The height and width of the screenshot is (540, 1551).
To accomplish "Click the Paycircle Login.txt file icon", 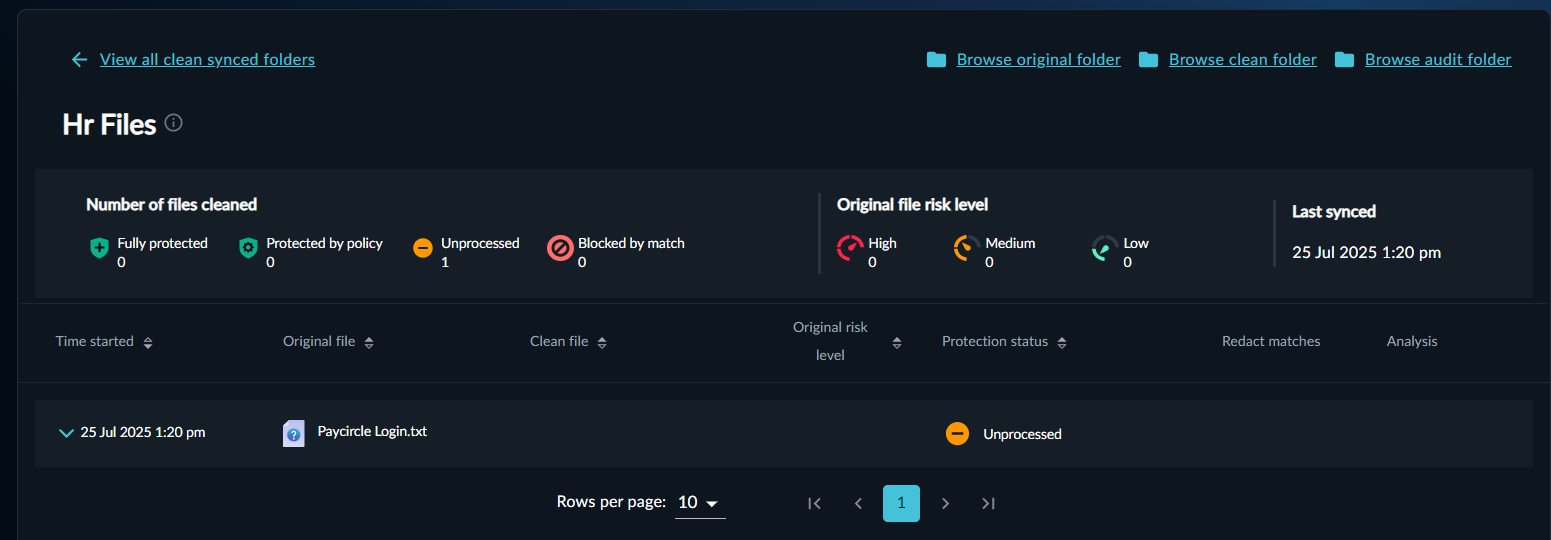I will (294, 433).
